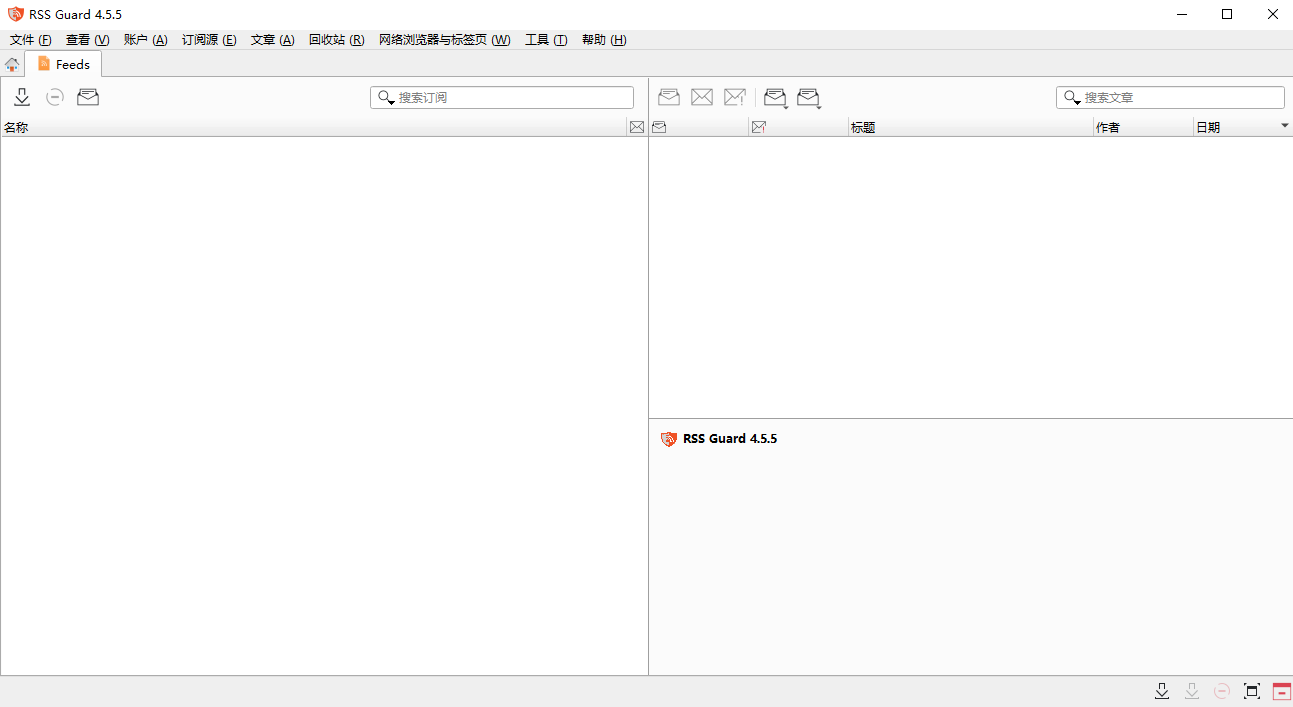Expand search options in the 搜索文章 box
This screenshot has height=707, width=1293.
point(1072,98)
